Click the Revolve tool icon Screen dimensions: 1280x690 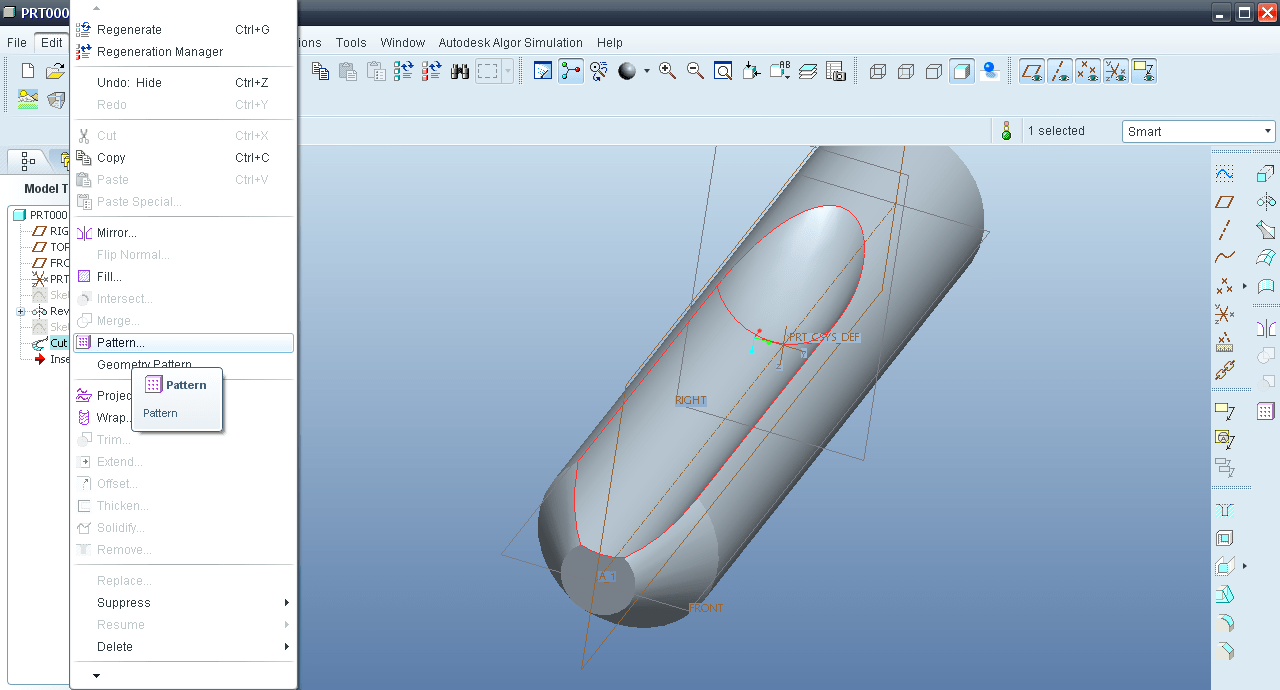[x=1266, y=201]
